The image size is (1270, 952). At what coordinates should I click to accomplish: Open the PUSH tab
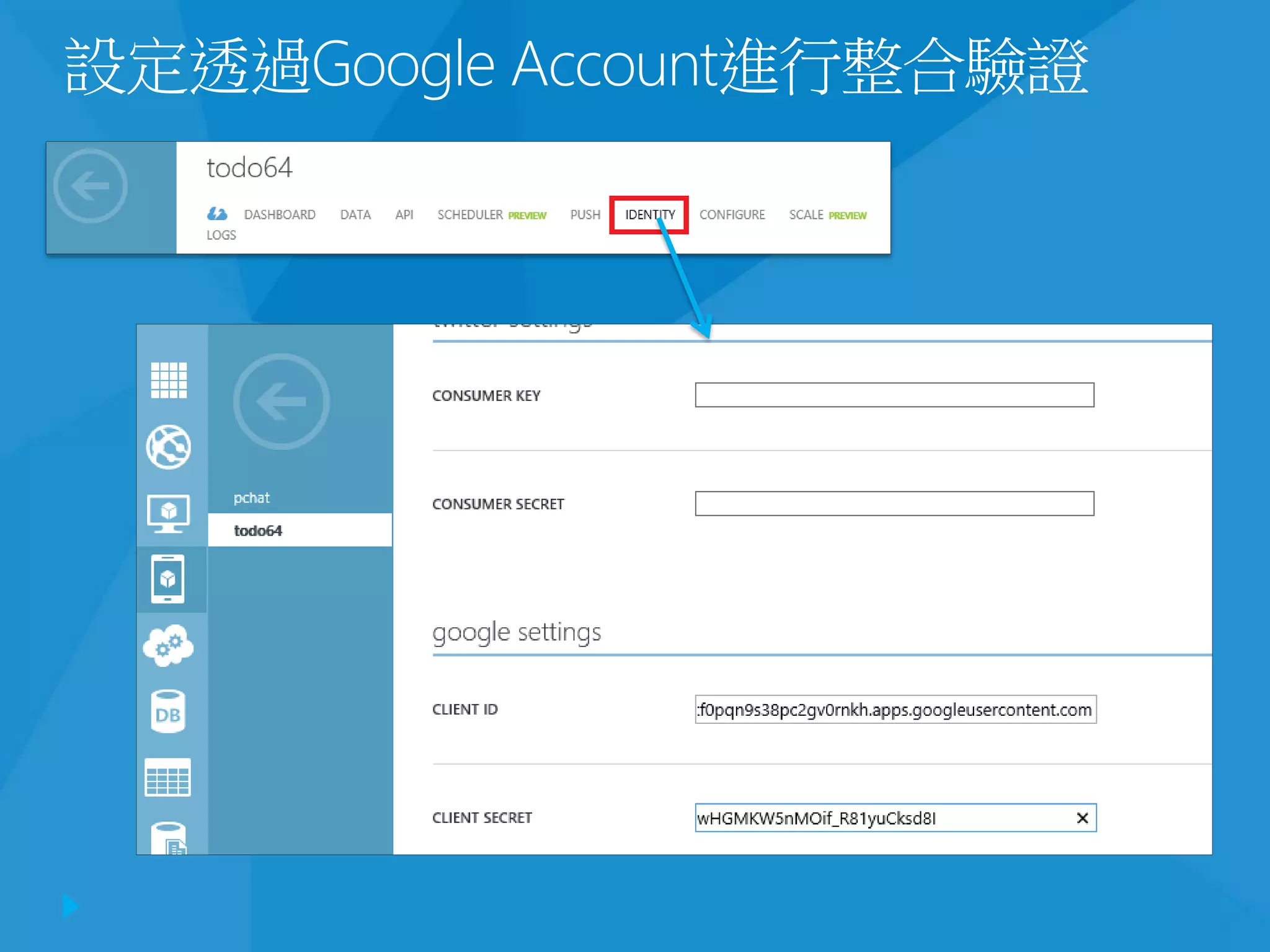click(x=585, y=215)
